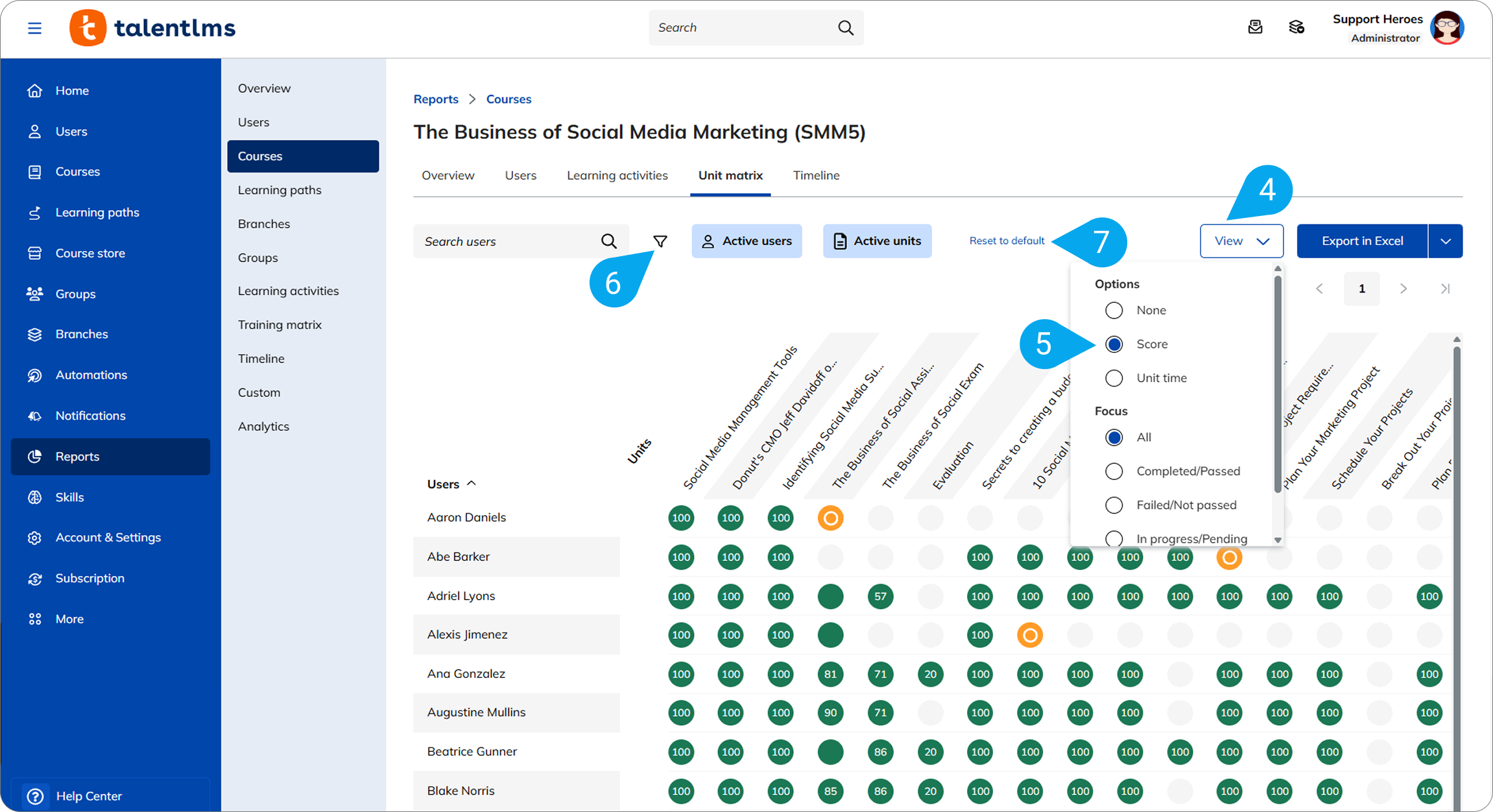Select the None radio option
This screenshot has height=812, width=1493.
(1114, 310)
